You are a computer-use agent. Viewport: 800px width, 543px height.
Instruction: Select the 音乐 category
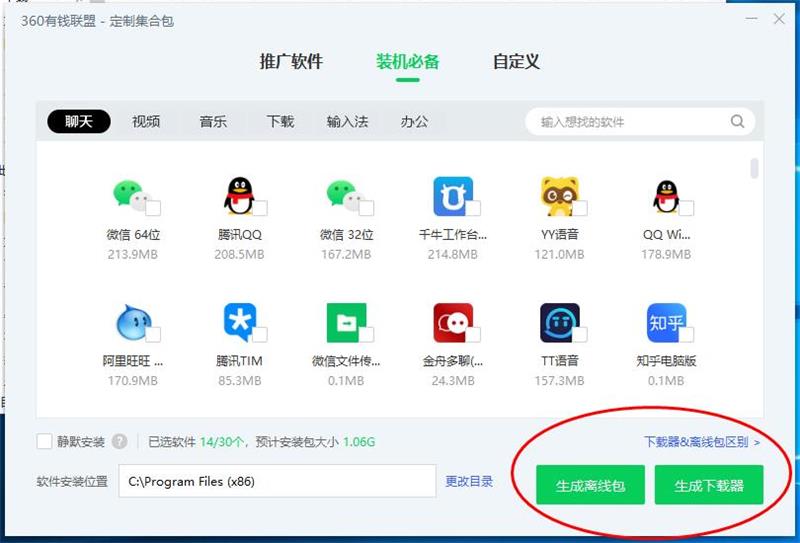[x=213, y=121]
